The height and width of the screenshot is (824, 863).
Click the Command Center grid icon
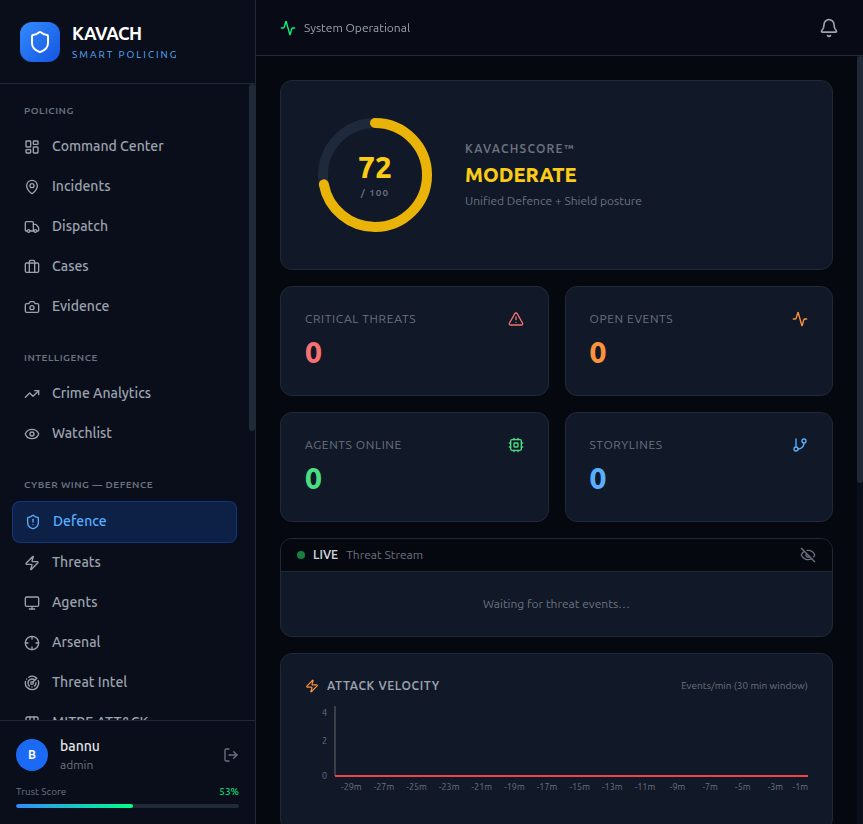pos(32,147)
